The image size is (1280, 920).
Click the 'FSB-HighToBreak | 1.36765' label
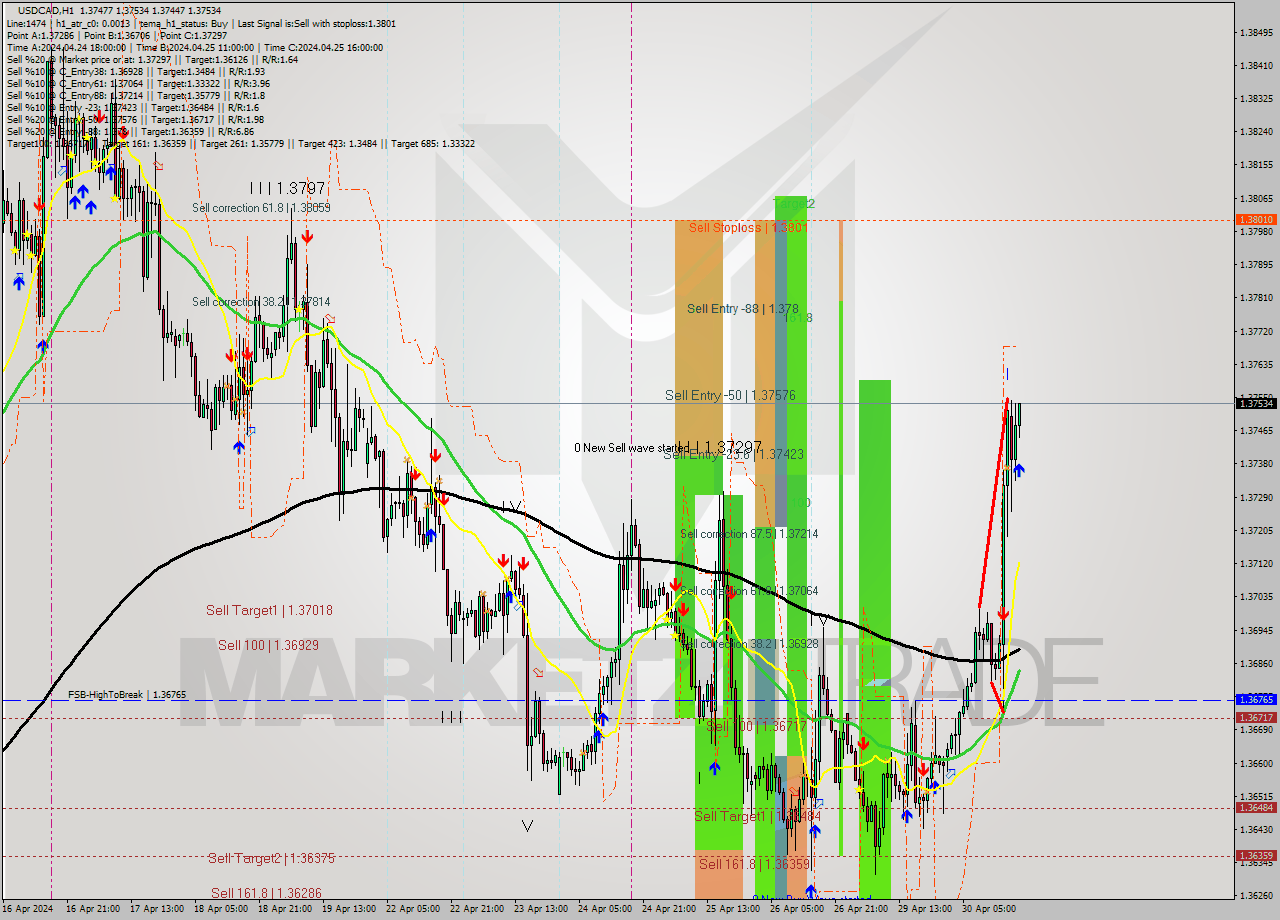(x=127, y=694)
